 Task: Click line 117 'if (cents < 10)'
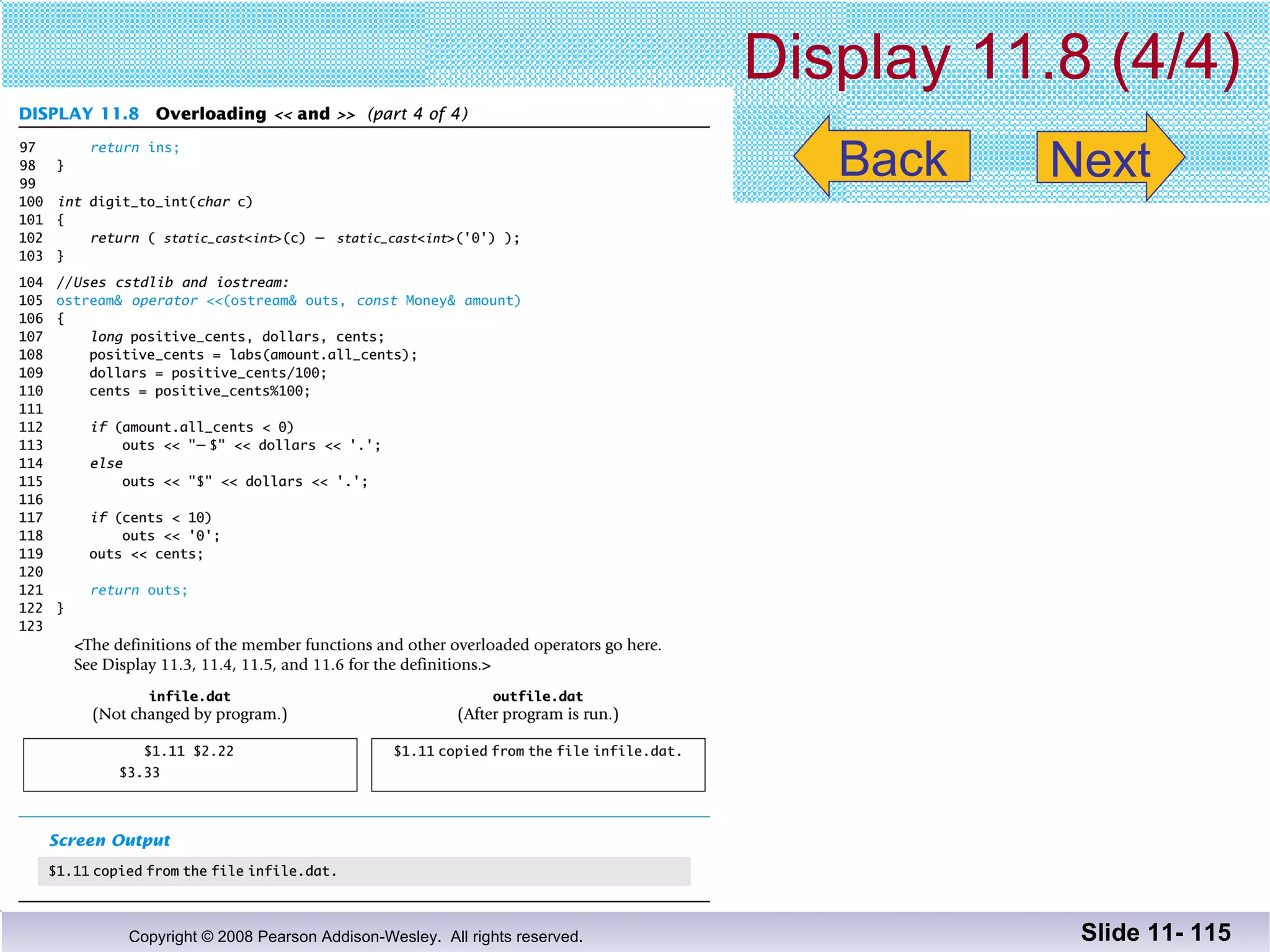coord(151,518)
